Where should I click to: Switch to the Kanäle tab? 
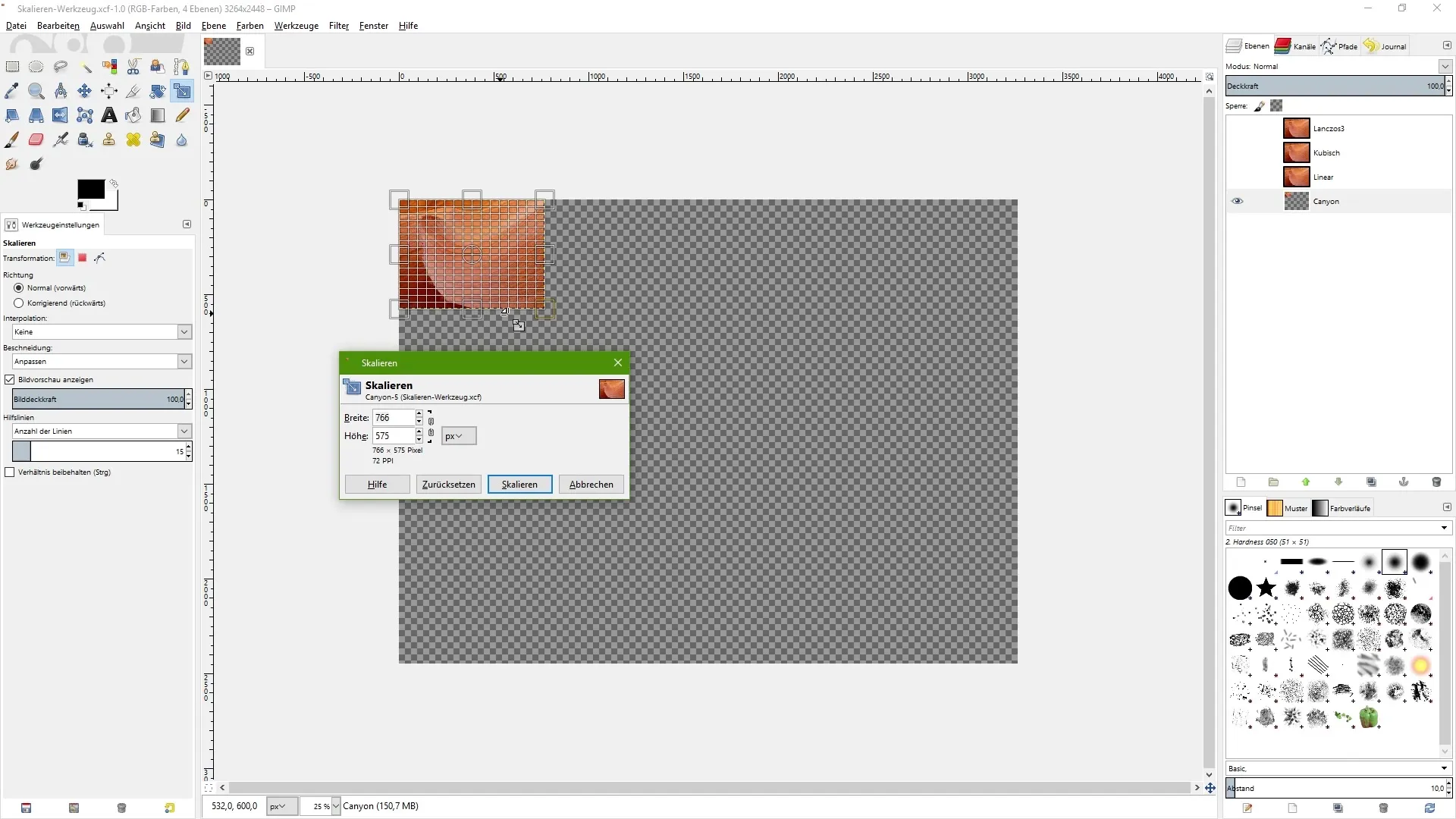[1295, 46]
